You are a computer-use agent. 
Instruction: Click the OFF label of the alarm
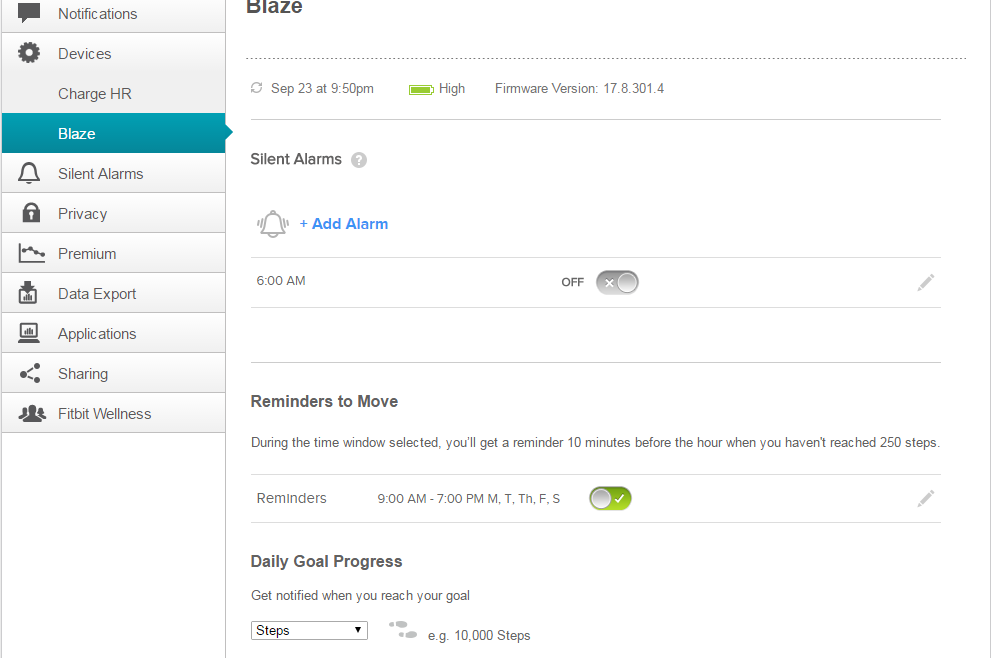(573, 283)
